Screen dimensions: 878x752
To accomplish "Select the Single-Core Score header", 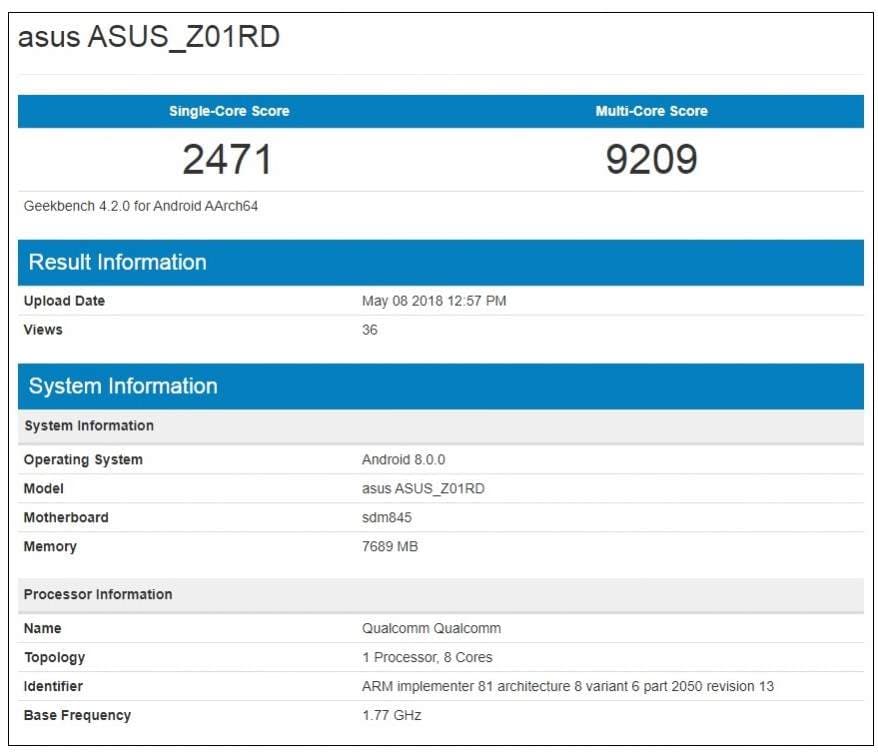I will pos(229,111).
